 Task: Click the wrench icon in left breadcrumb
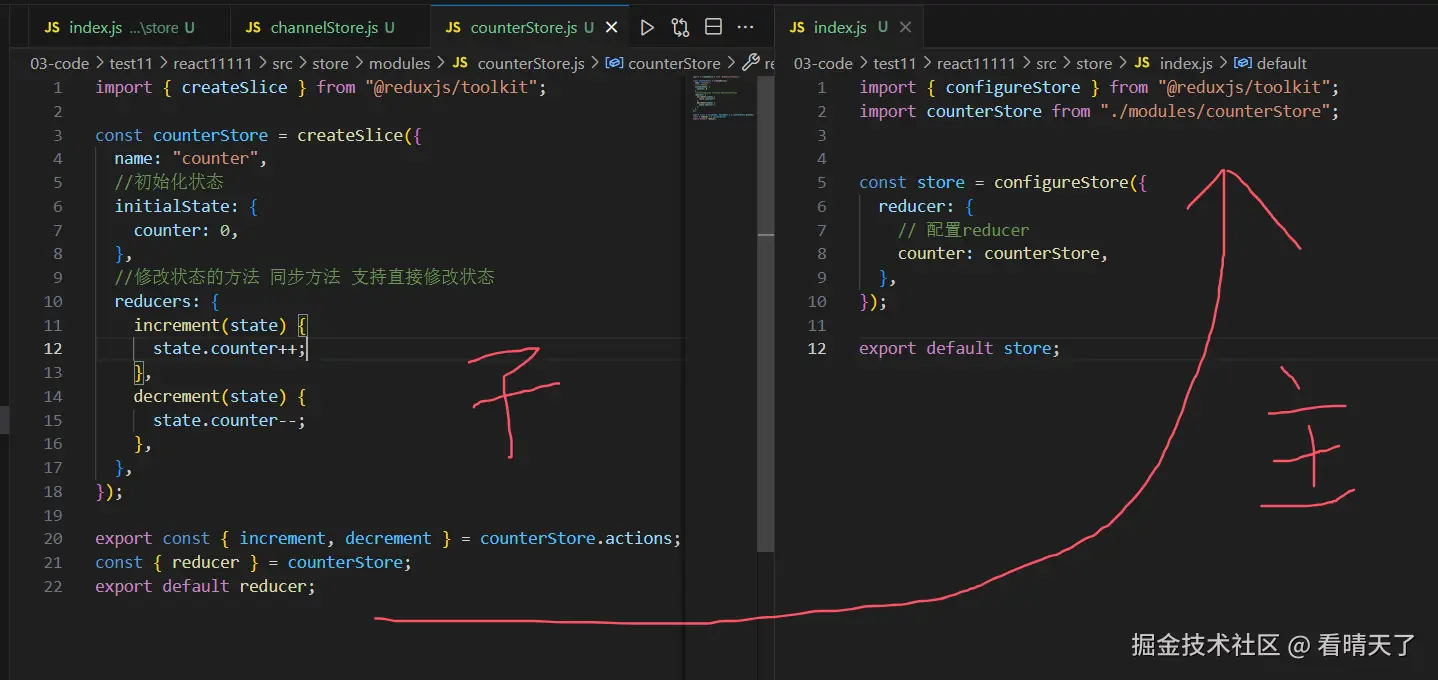point(751,62)
